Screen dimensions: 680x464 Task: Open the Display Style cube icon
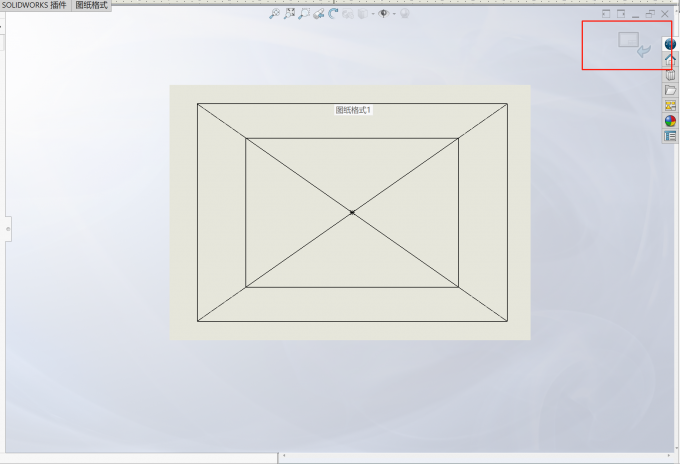tap(363, 14)
